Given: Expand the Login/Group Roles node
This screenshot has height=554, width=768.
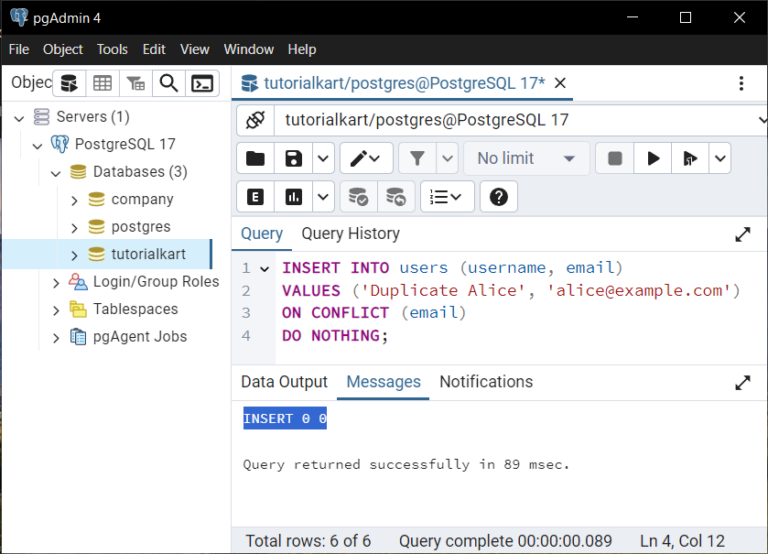Looking at the screenshot, I should 56,283.
